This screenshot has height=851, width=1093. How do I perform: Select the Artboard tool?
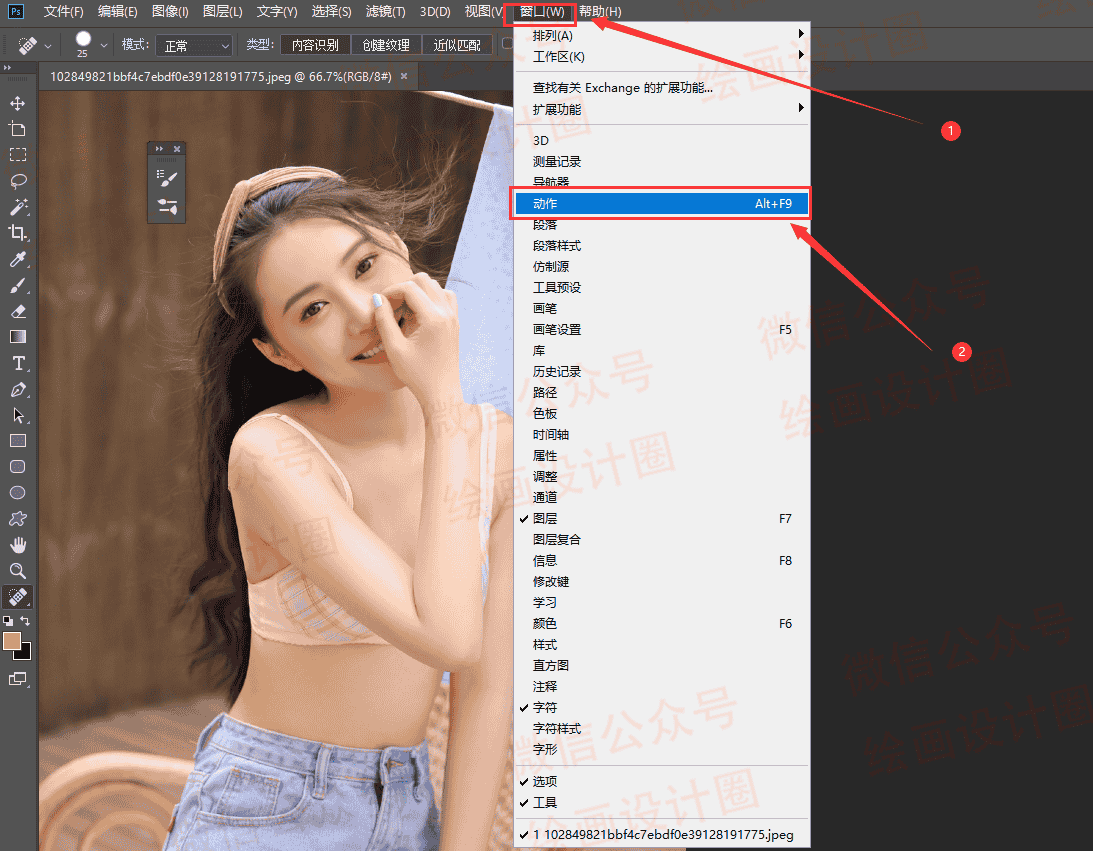pos(17,129)
